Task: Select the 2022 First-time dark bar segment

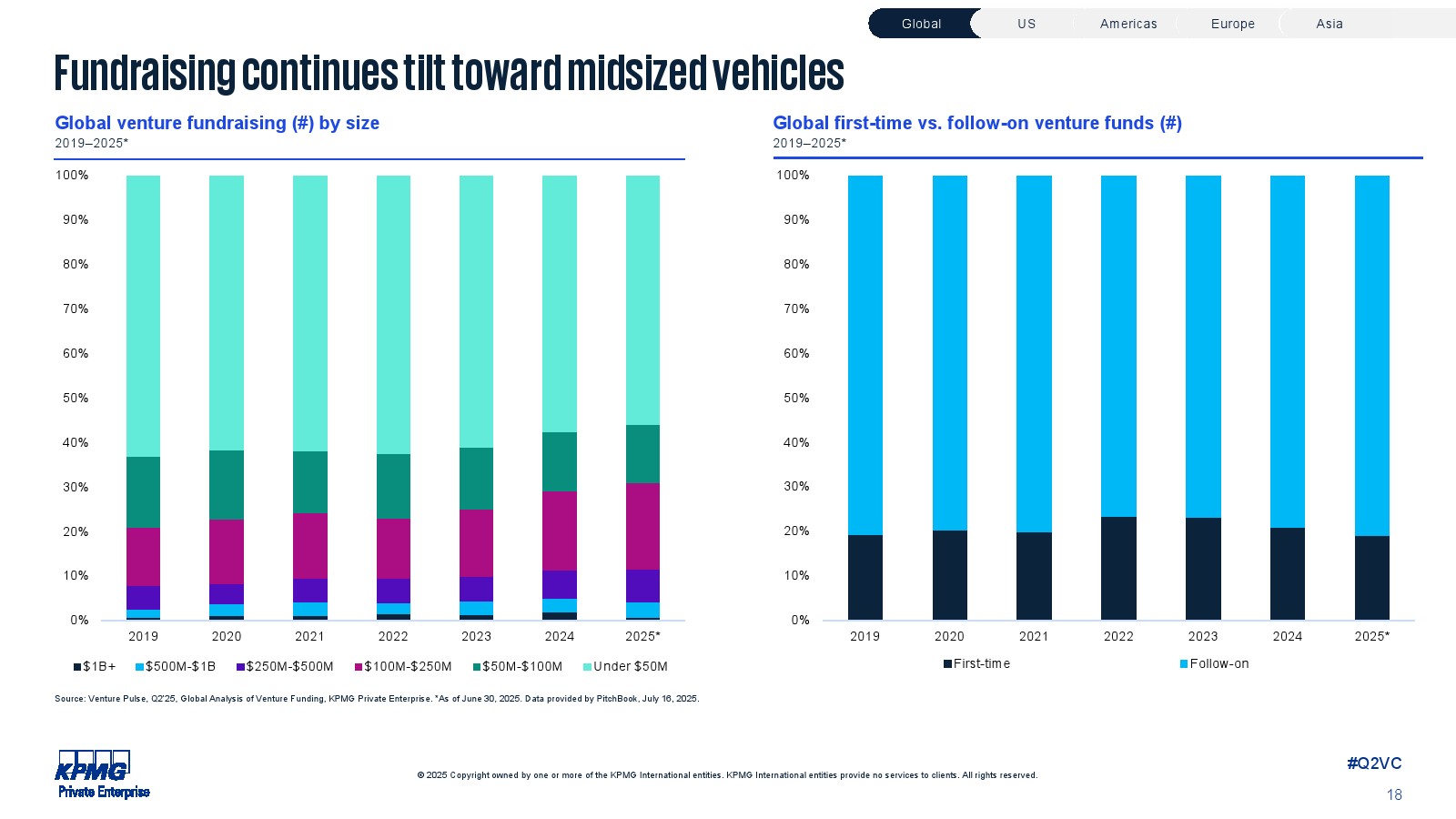Action: pyautogui.click(x=1118, y=569)
